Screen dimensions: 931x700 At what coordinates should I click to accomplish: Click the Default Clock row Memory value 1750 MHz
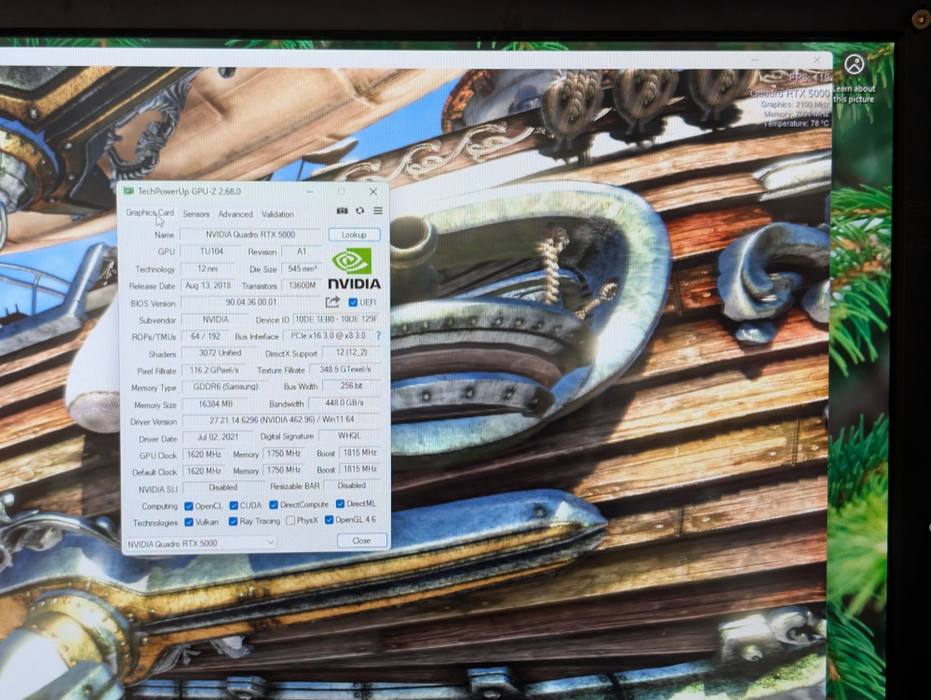pyautogui.click(x=284, y=470)
